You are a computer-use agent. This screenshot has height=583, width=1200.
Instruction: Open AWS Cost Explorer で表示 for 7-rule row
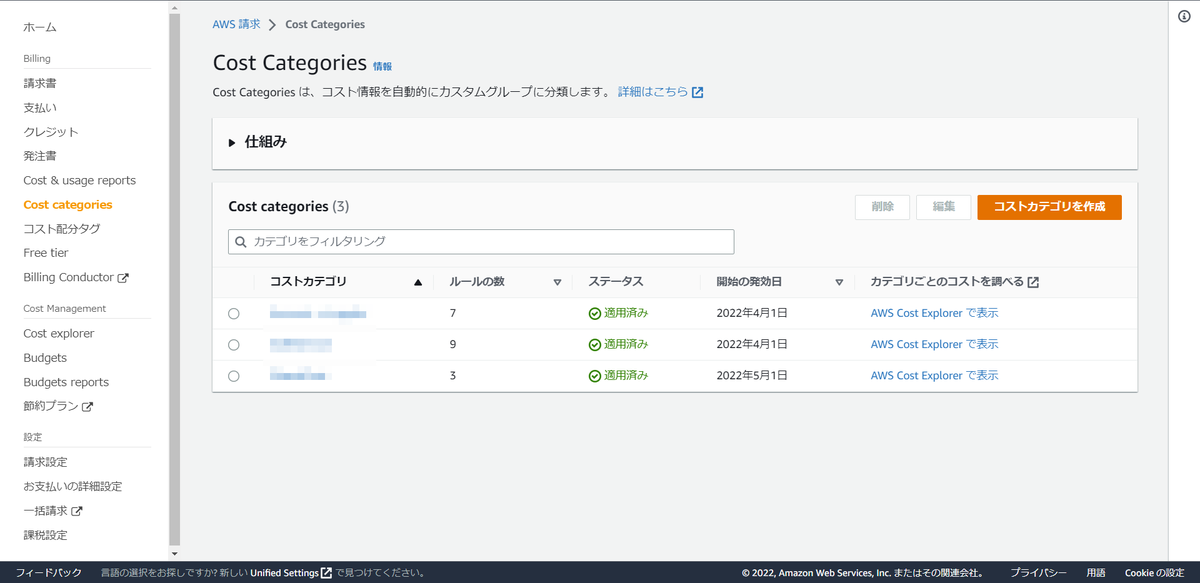[x=934, y=313]
